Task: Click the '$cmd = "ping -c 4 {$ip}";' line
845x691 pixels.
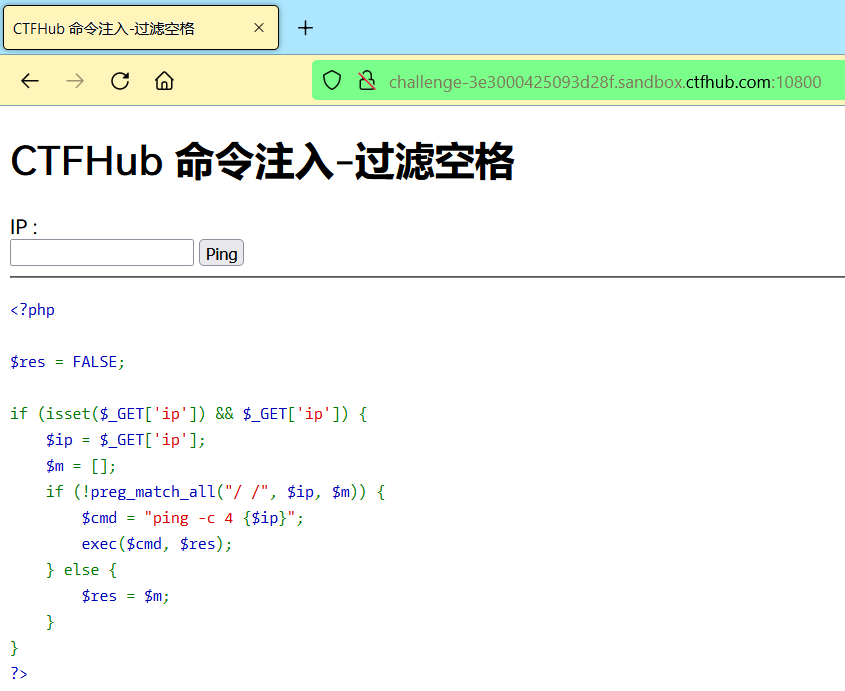Action: 192,518
